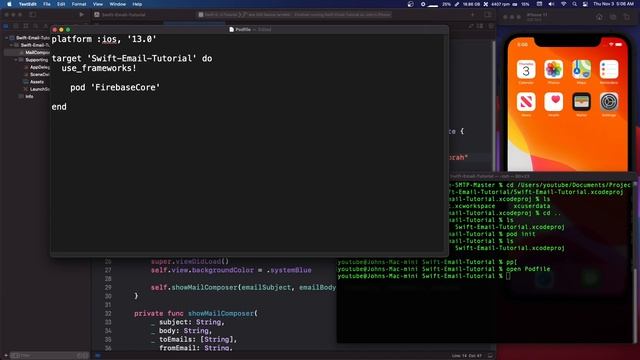Open the Control Center menu bar icon
640x360 pixels.
coord(585,4)
